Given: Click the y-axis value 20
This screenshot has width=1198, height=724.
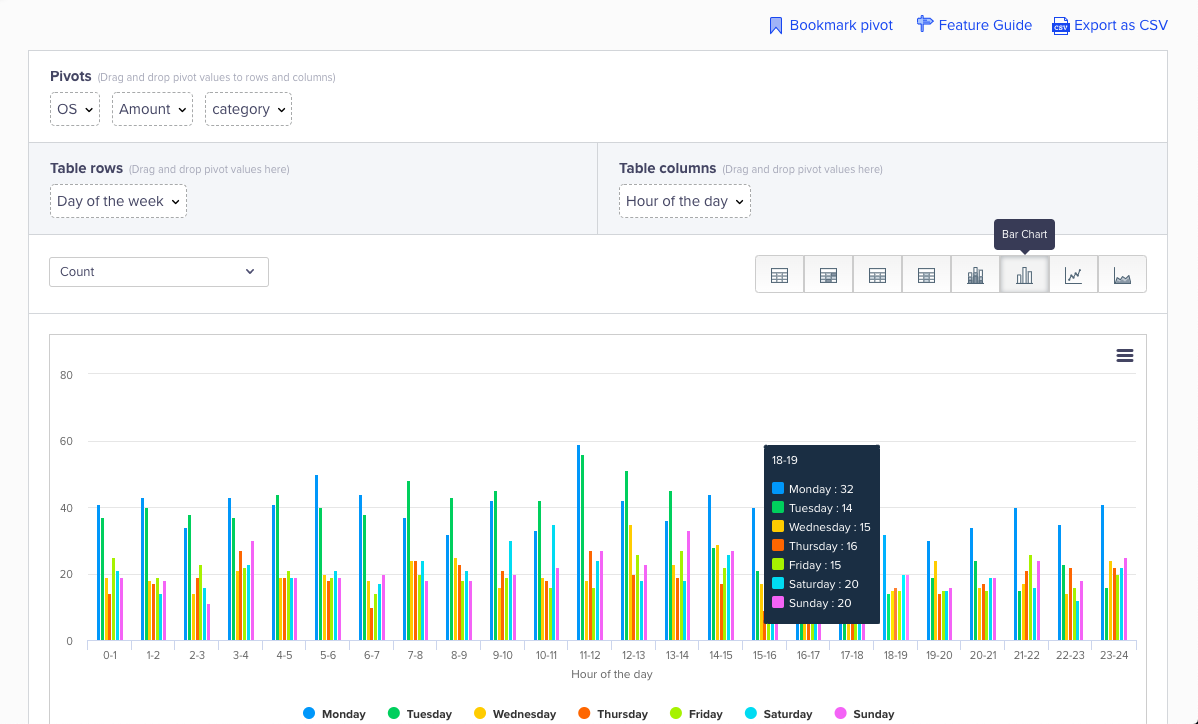Looking at the screenshot, I should tap(66, 574).
